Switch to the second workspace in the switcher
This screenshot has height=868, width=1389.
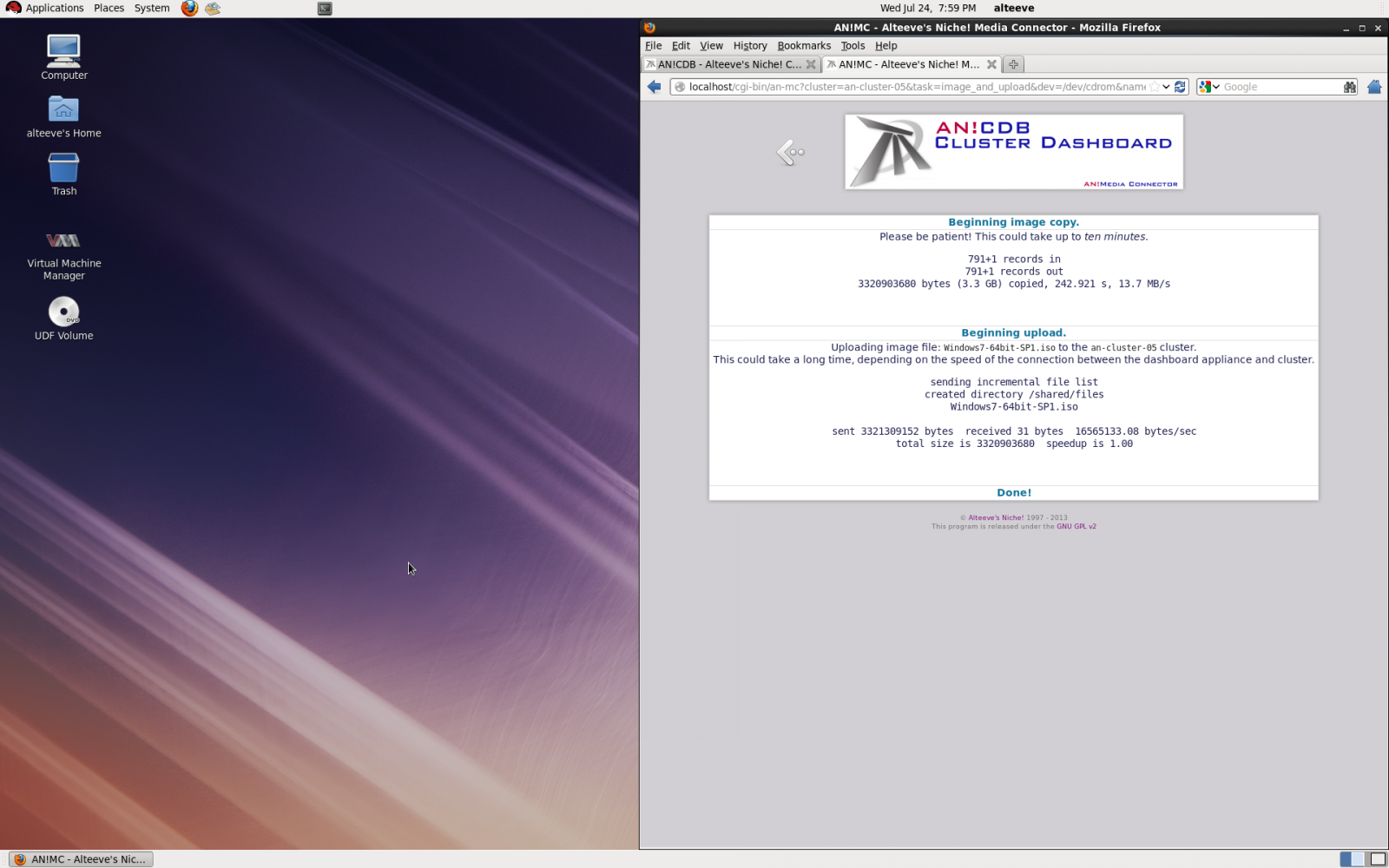pyautogui.click(x=1378, y=859)
